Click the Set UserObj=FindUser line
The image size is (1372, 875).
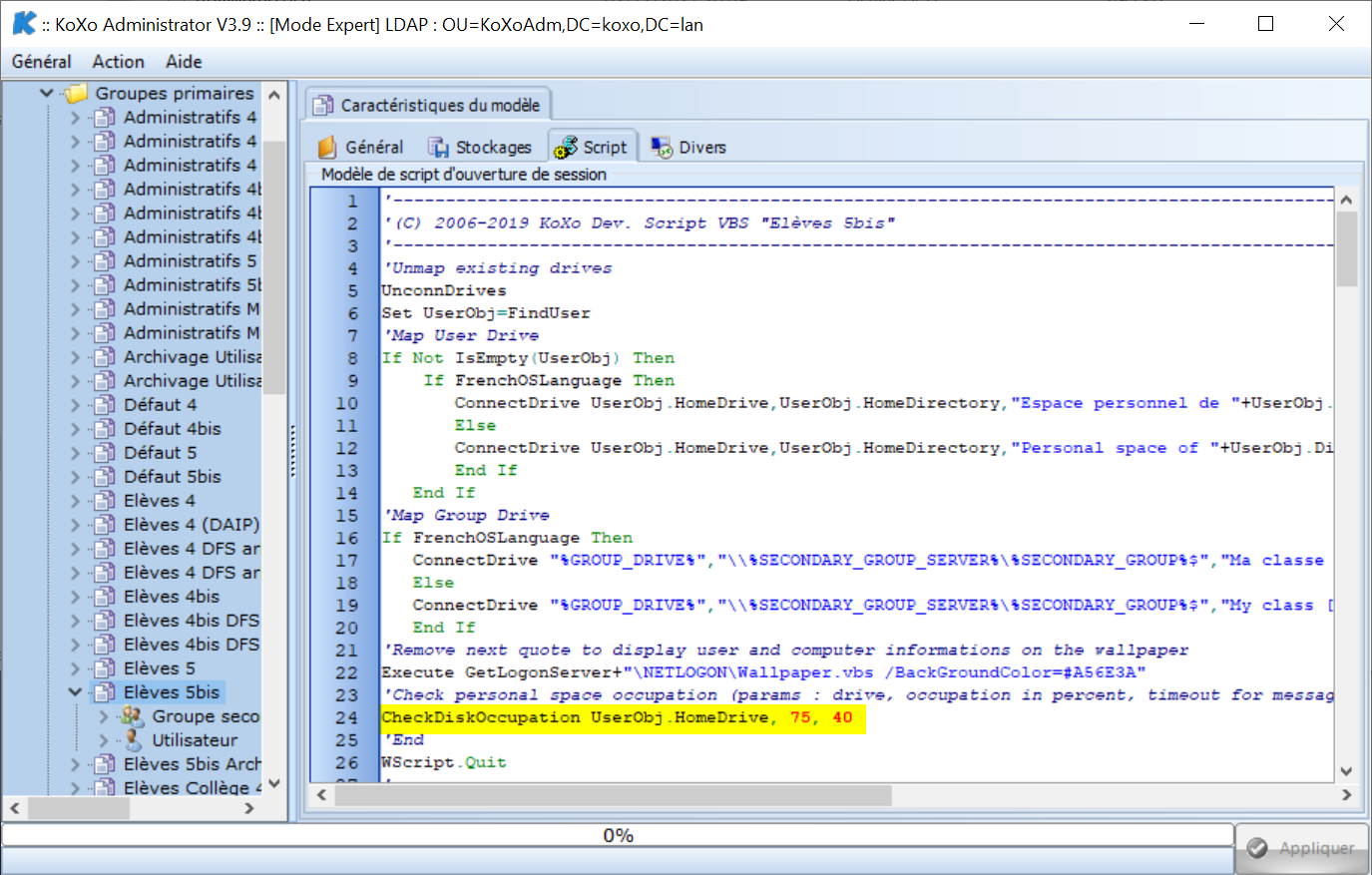(486, 313)
